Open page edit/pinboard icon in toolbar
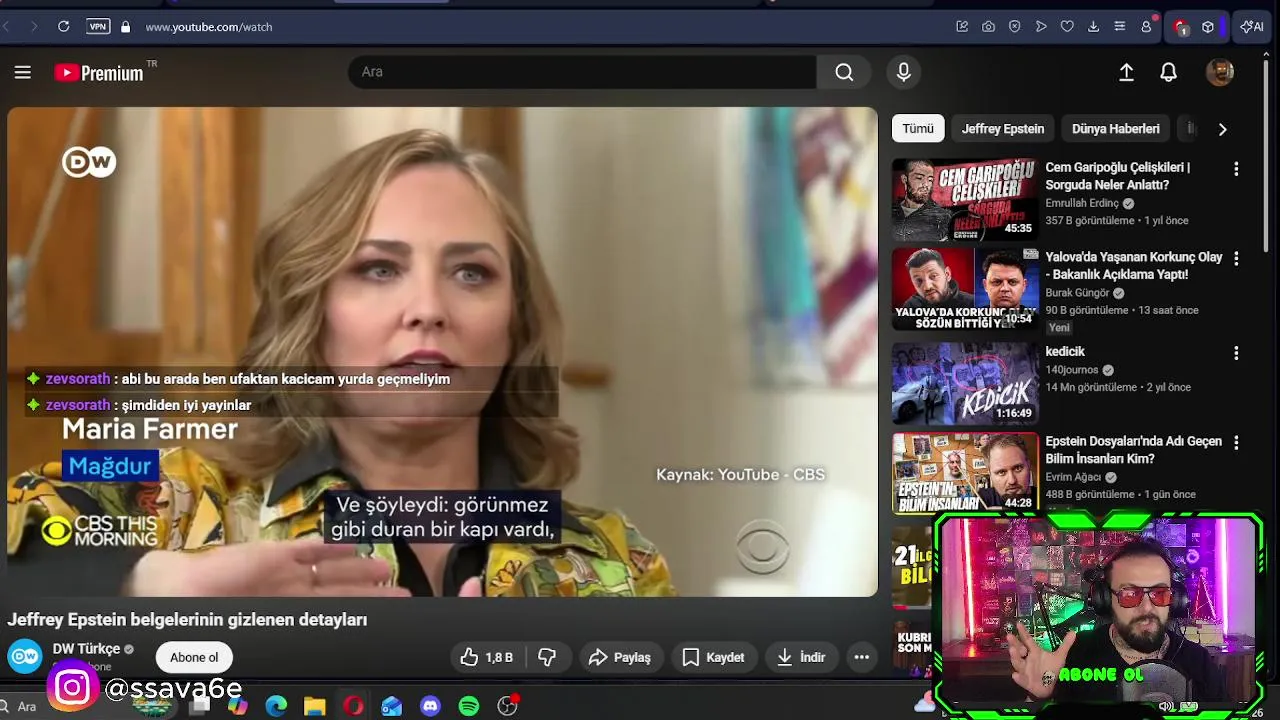 [x=962, y=27]
